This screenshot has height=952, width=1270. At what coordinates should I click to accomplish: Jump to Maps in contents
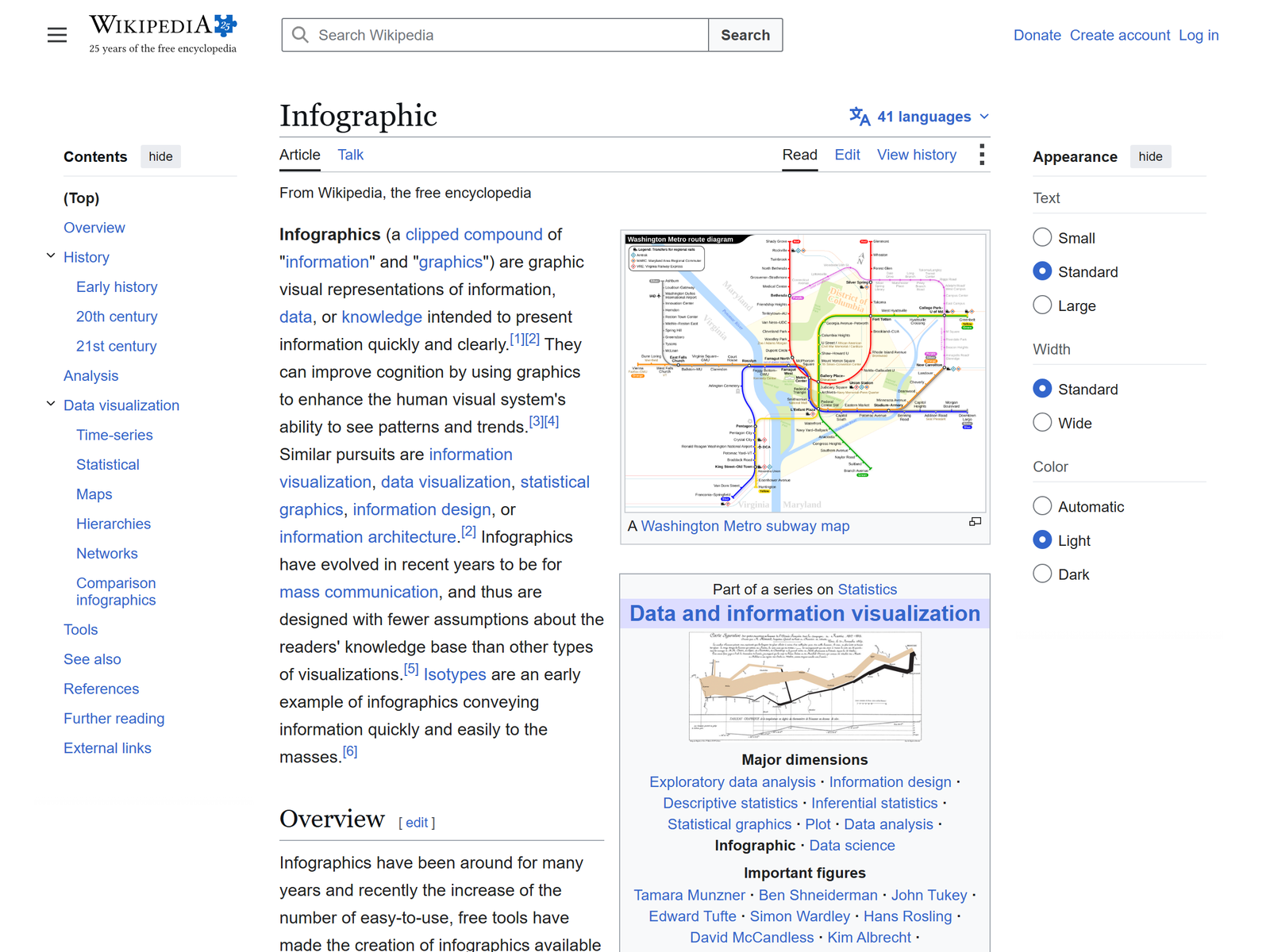pos(94,494)
